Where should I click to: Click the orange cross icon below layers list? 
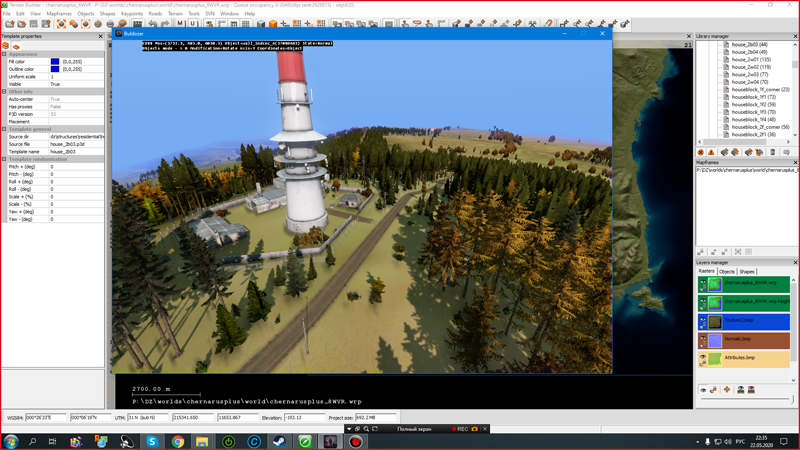tap(727, 390)
